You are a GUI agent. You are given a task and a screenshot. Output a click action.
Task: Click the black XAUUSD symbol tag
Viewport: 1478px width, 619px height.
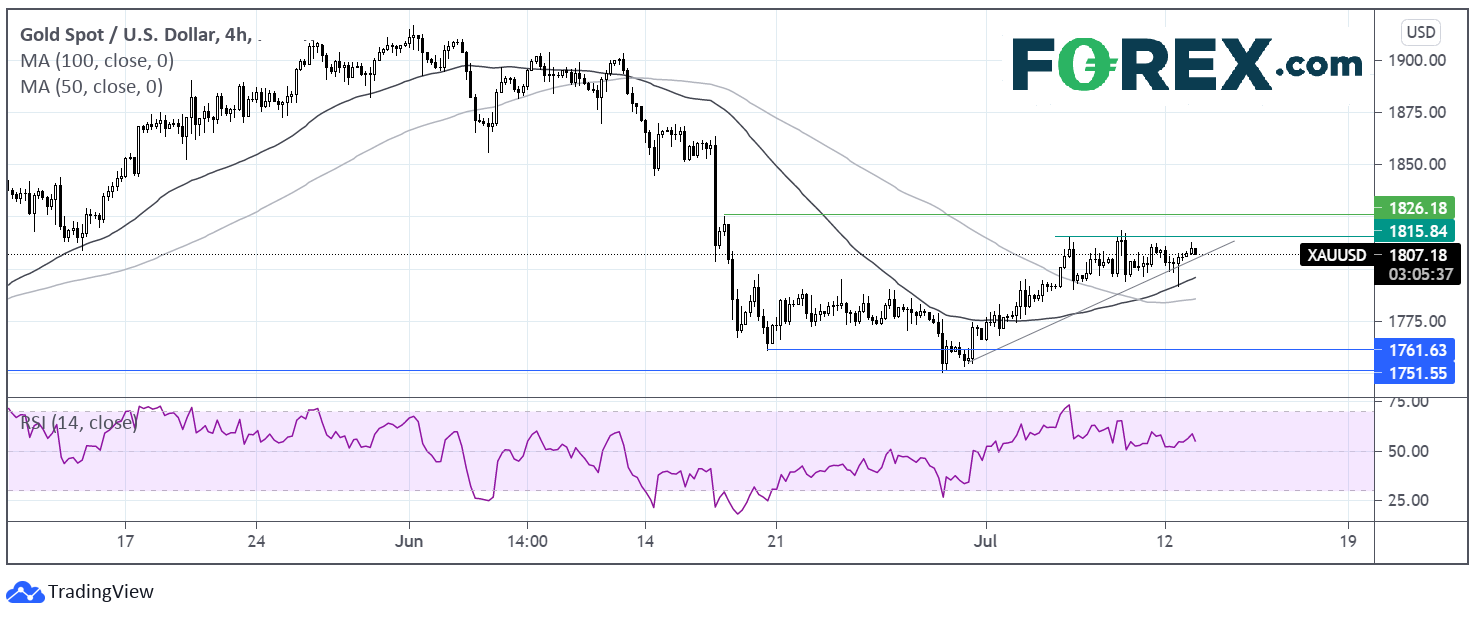point(1335,256)
